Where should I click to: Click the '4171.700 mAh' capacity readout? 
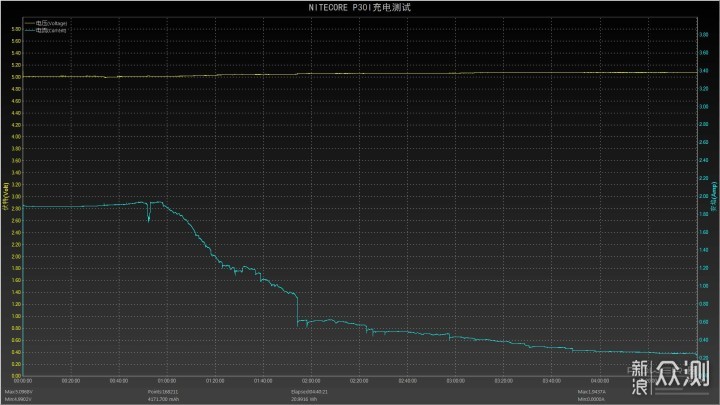pos(163,399)
